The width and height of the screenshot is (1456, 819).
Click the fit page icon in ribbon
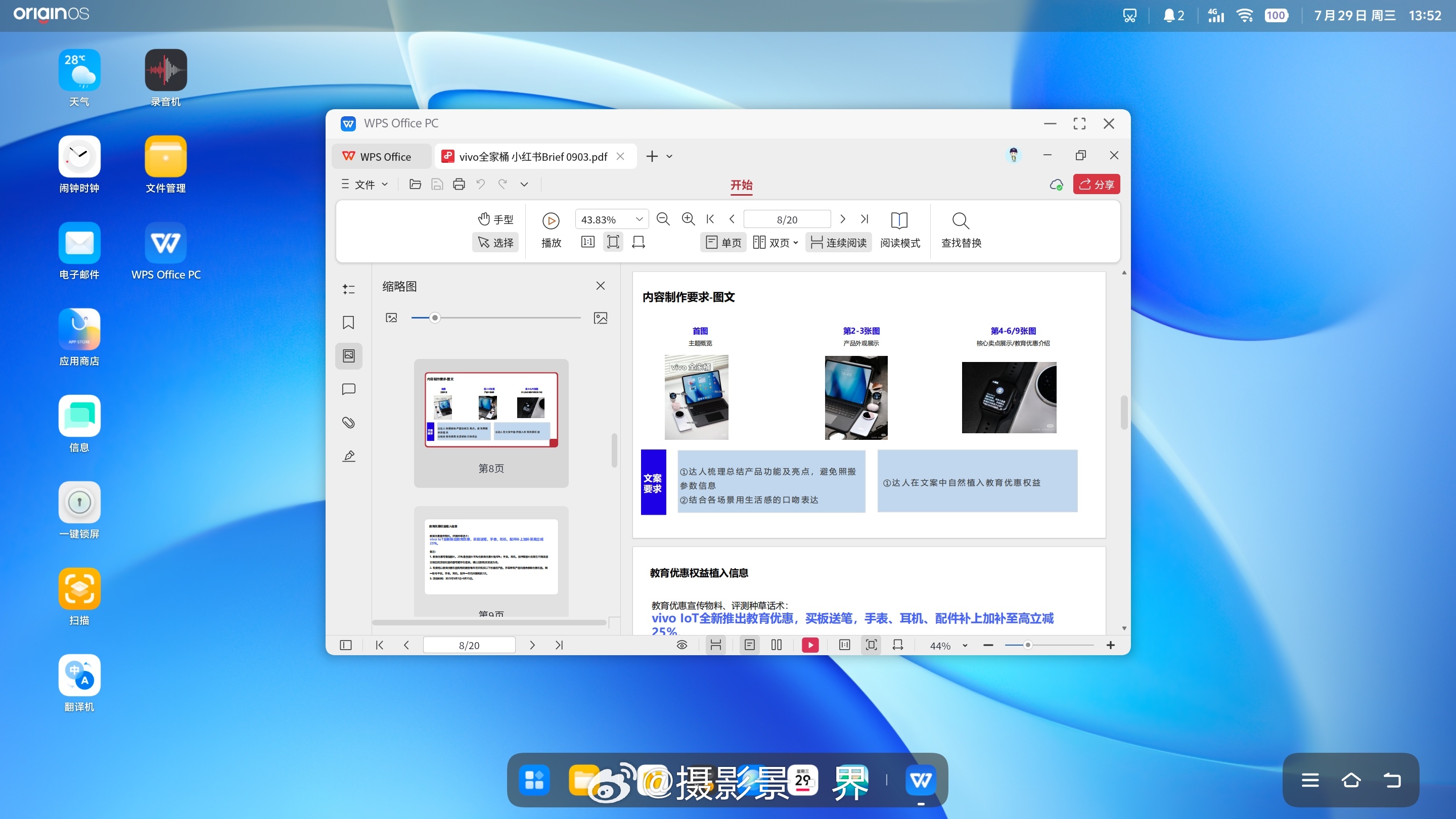(613, 243)
